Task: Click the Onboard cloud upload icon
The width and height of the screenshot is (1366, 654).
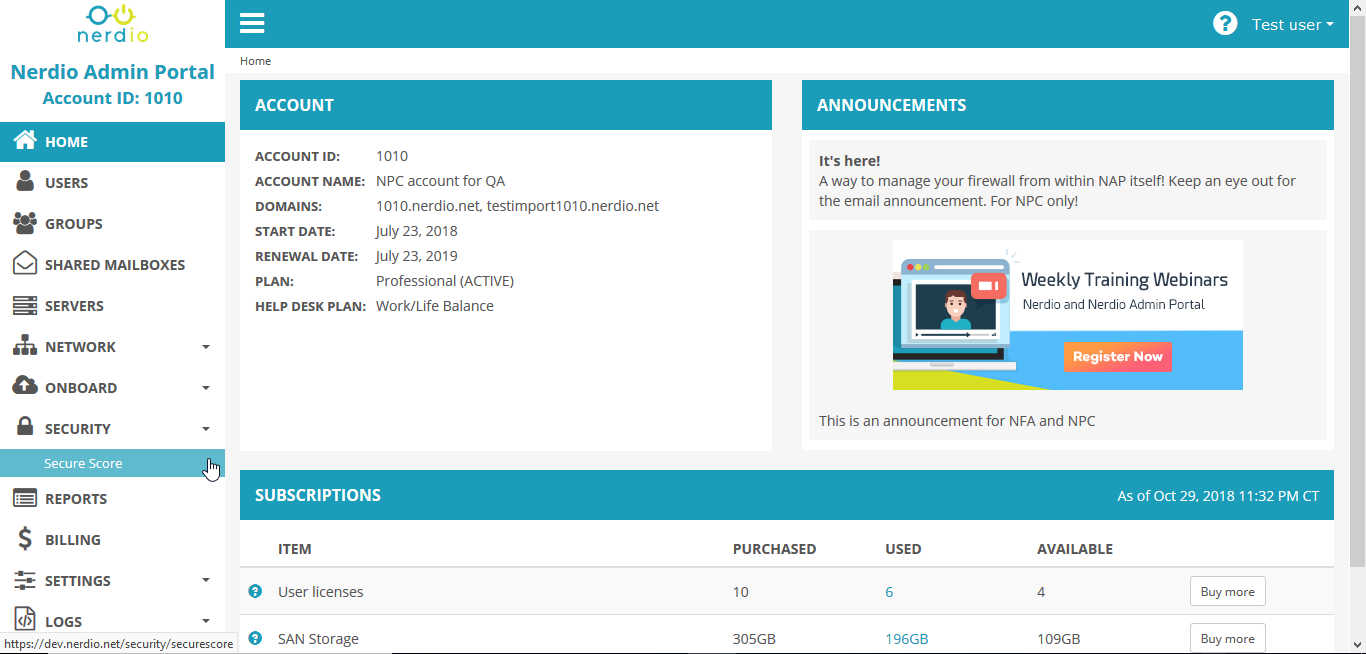Action: (x=25, y=387)
